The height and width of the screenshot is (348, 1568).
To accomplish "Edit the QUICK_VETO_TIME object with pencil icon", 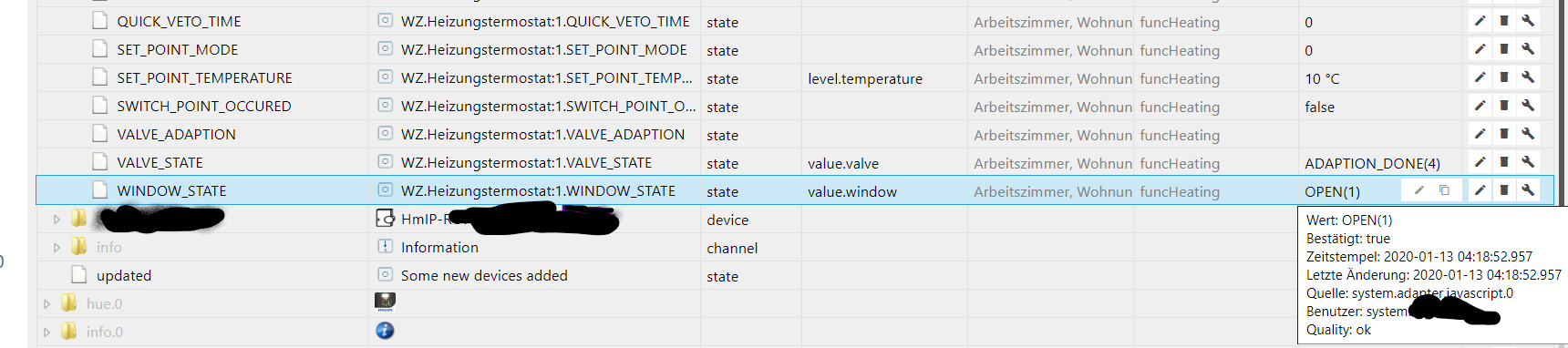I will [1480, 21].
